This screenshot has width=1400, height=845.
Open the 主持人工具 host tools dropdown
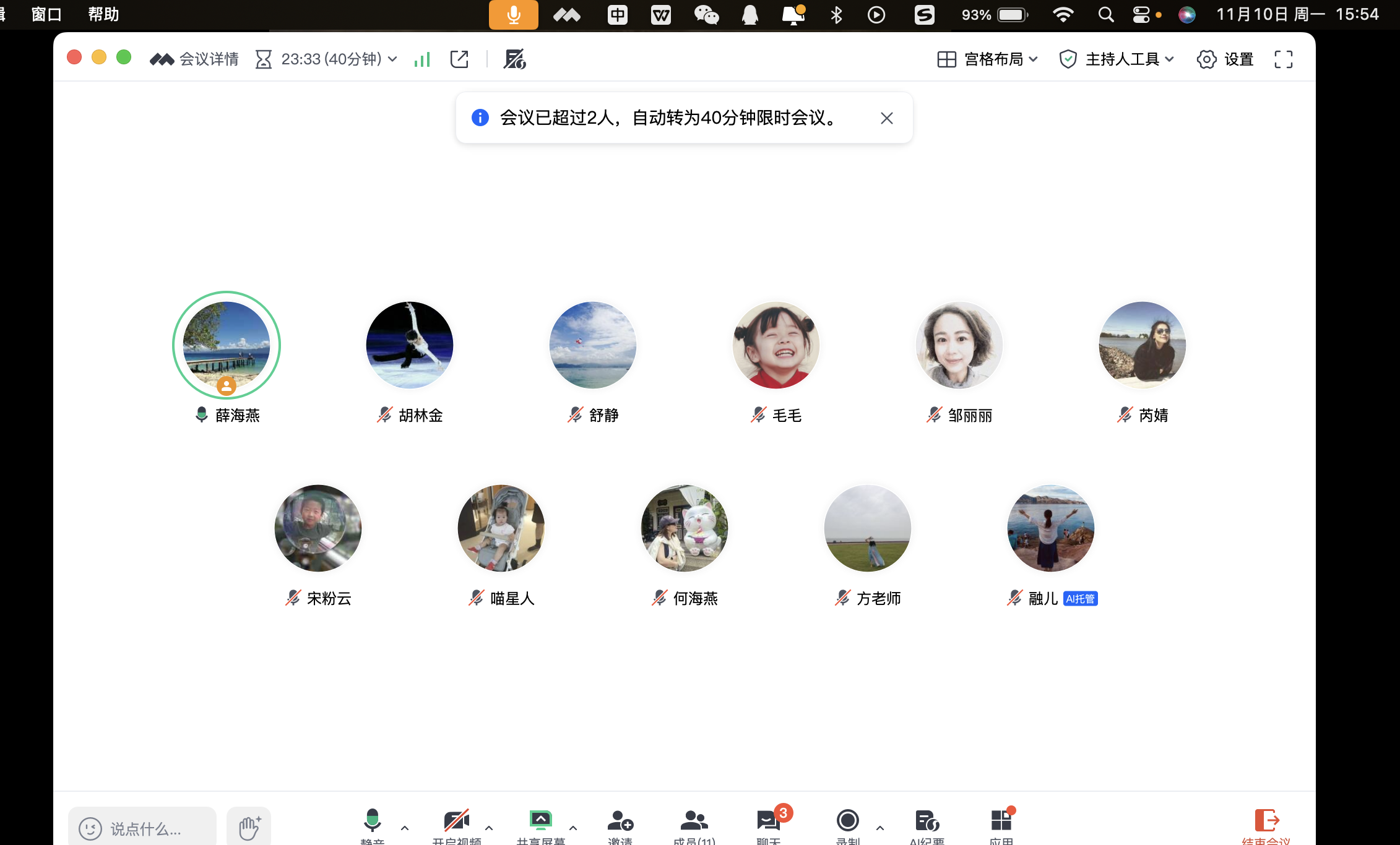pyautogui.click(x=1117, y=59)
